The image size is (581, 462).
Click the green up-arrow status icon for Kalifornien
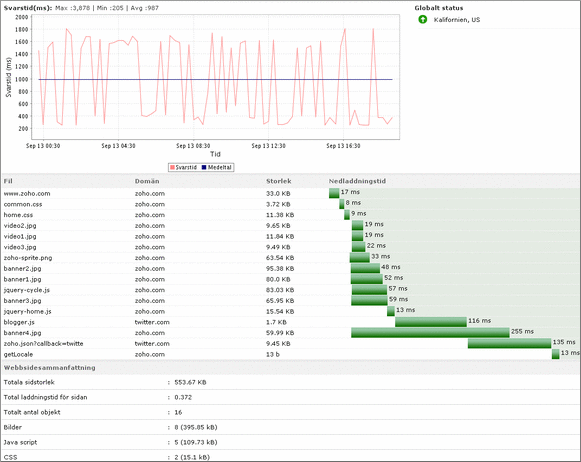pyautogui.click(x=423, y=19)
